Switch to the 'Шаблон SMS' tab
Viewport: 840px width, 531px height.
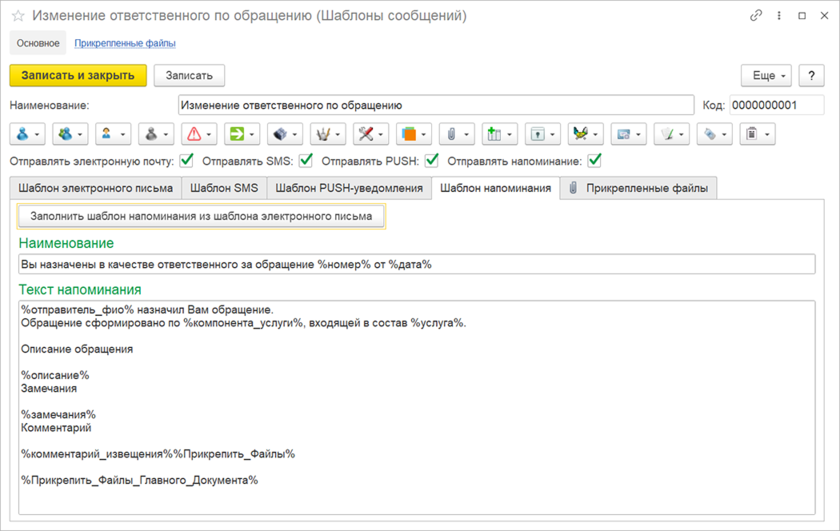pyautogui.click(x=224, y=188)
